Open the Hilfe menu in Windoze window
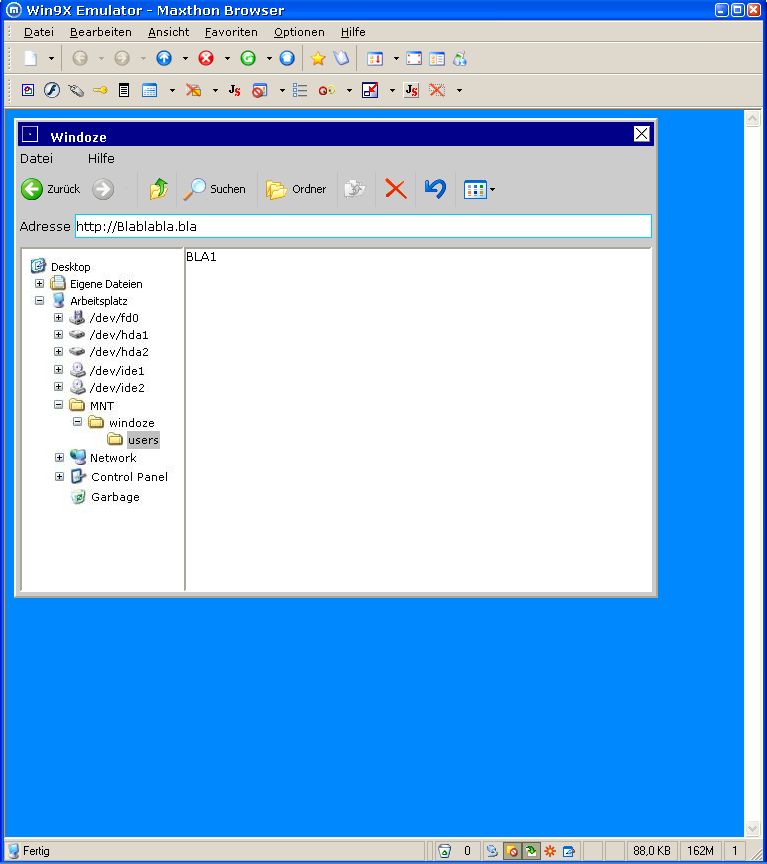 pos(101,159)
